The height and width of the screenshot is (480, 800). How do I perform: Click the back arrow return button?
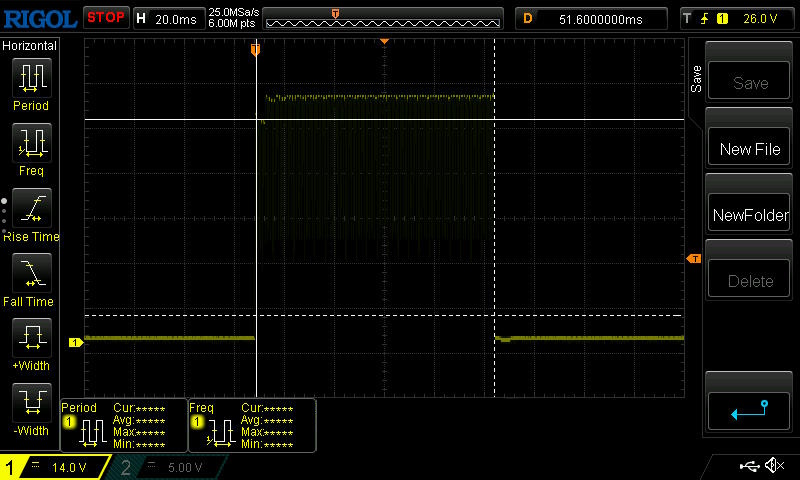[x=749, y=409]
